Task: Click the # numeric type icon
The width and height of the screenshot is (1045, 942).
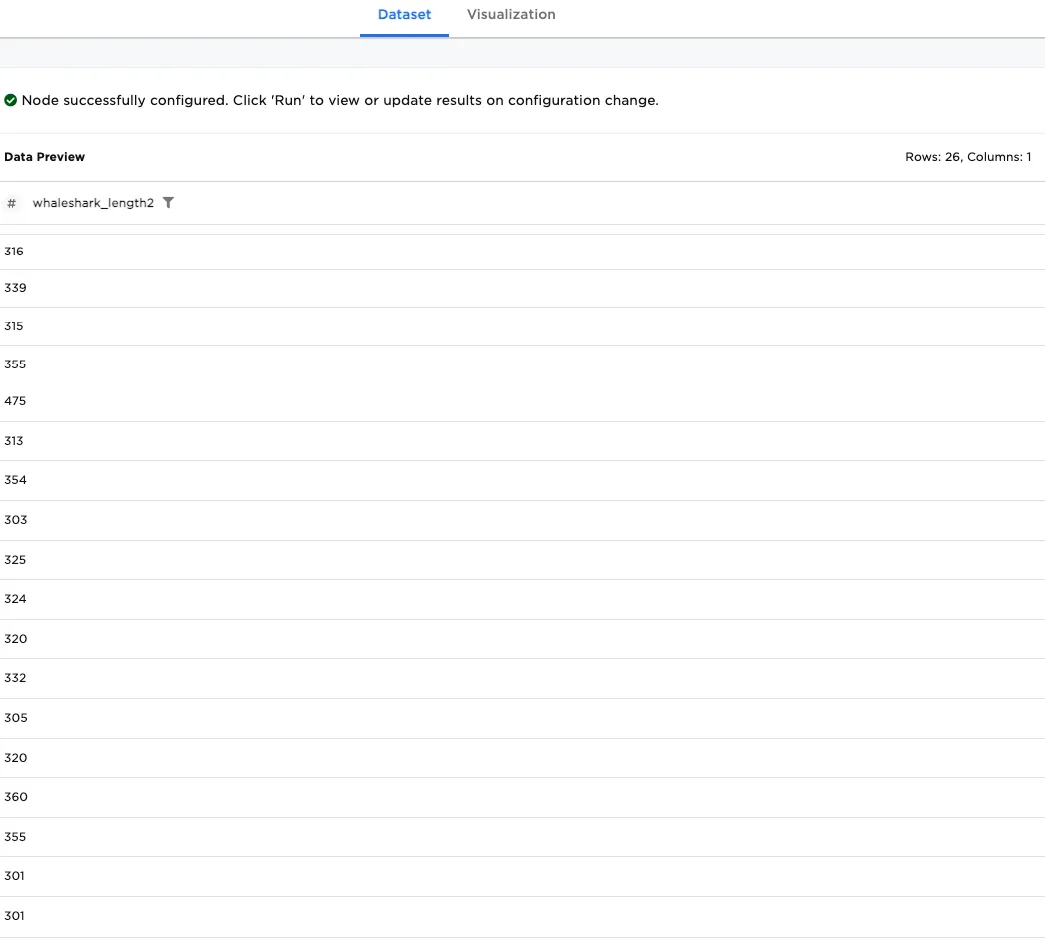Action: 12,203
